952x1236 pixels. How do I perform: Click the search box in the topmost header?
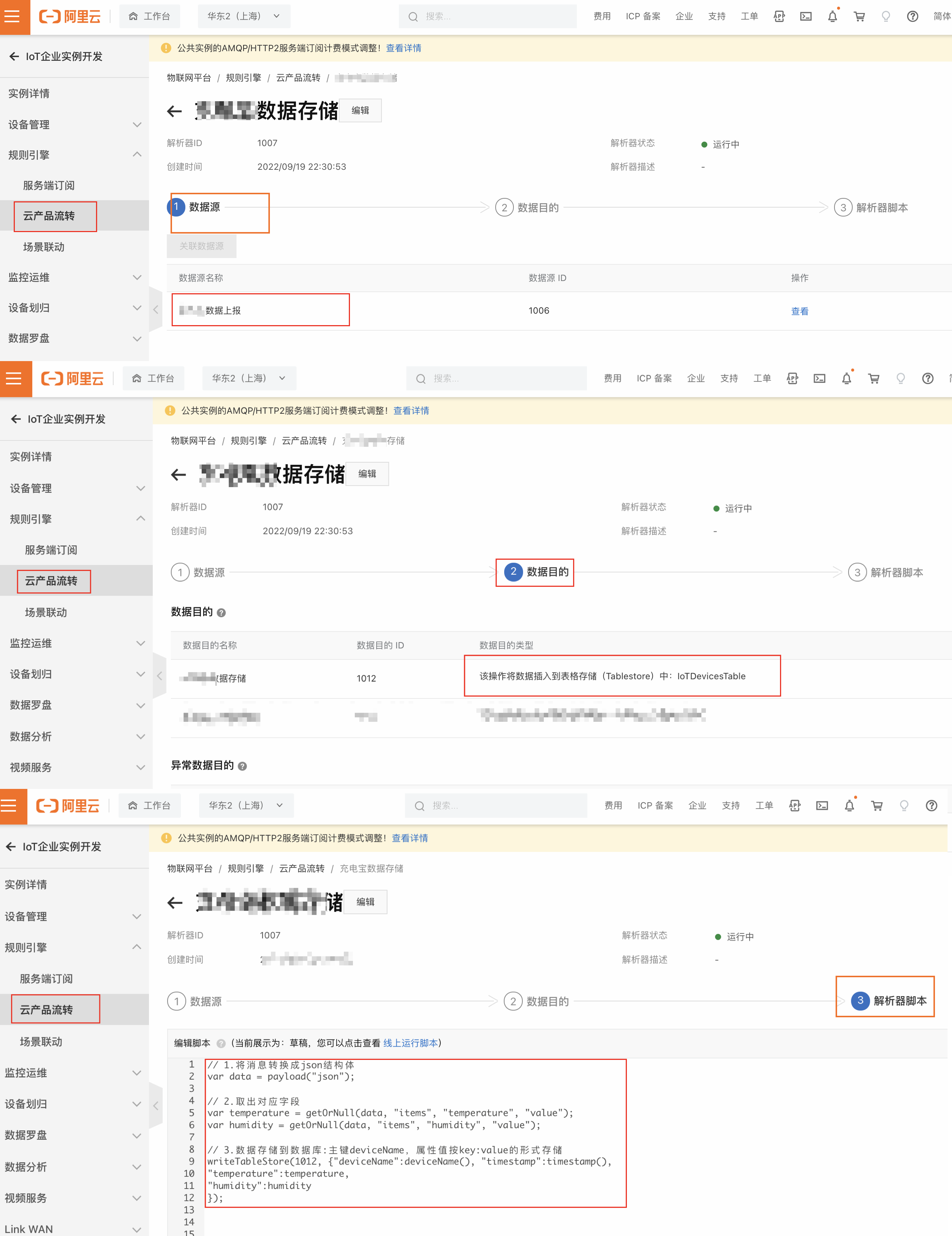pos(488,16)
